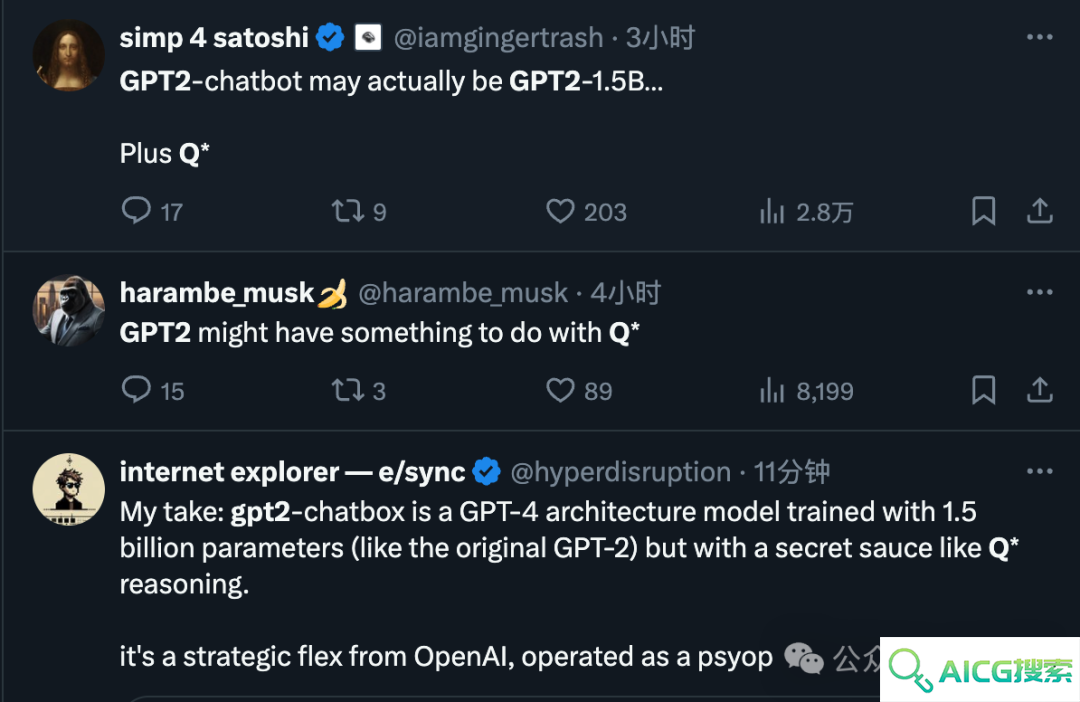The image size is (1080, 702).
Task: View analytics showing 2.8万 views
Action: point(806,211)
